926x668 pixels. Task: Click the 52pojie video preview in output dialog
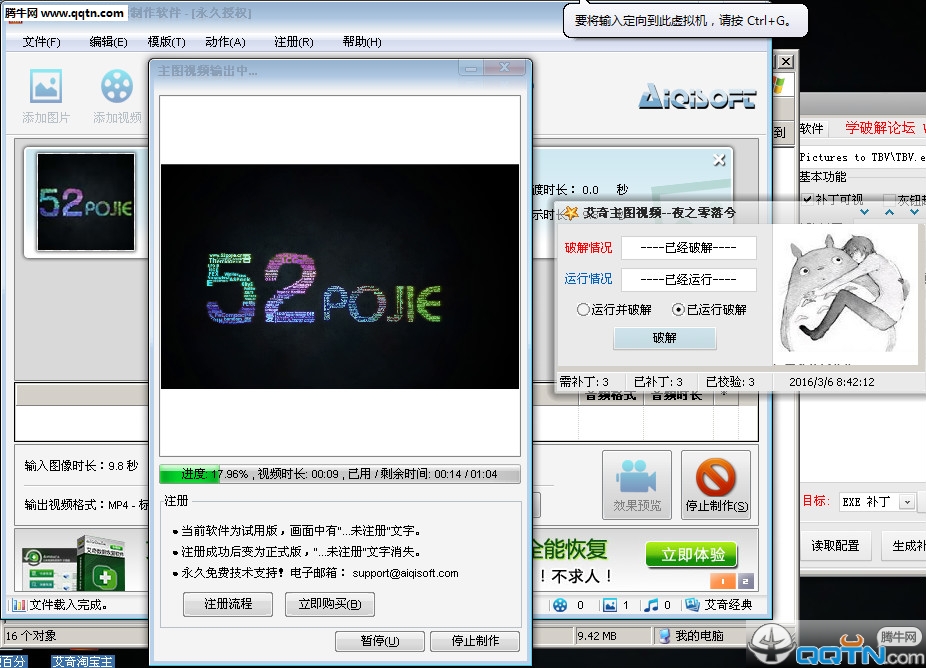click(x=340, y=276)
